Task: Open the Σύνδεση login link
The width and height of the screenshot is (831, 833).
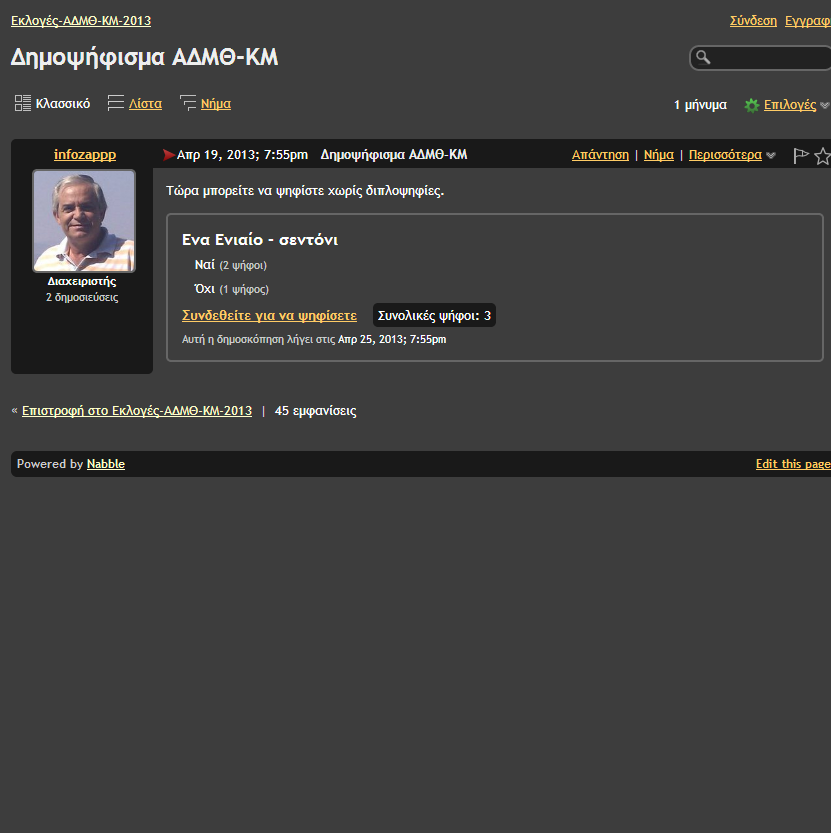Action: (x=753, y=20)
